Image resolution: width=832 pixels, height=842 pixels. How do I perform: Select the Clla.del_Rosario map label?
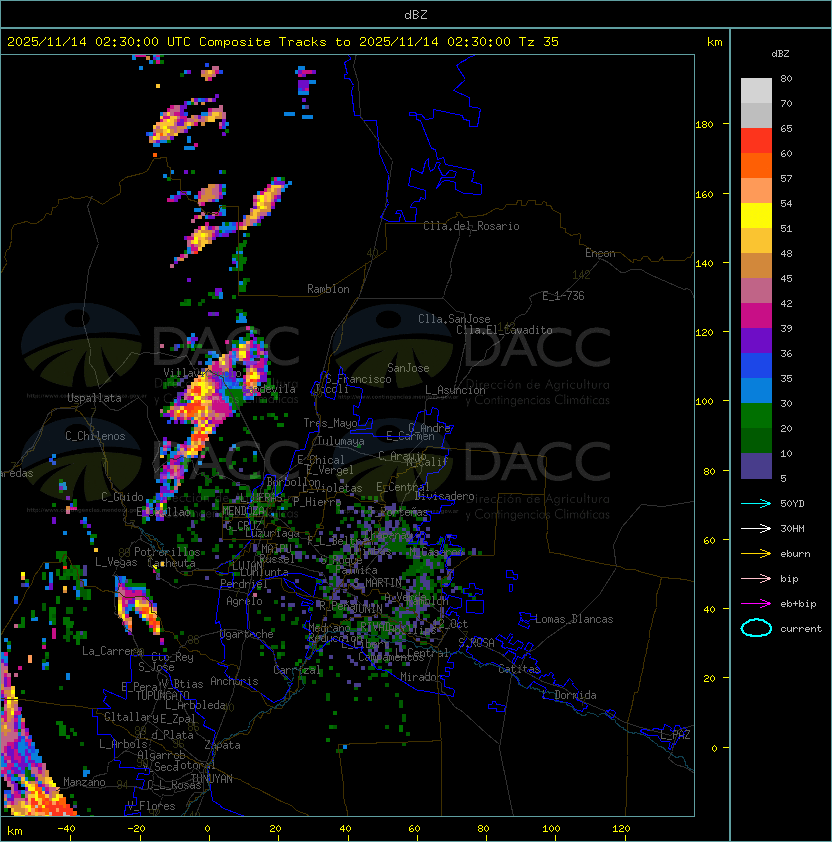pyautogui.click(x=471, y=226)
